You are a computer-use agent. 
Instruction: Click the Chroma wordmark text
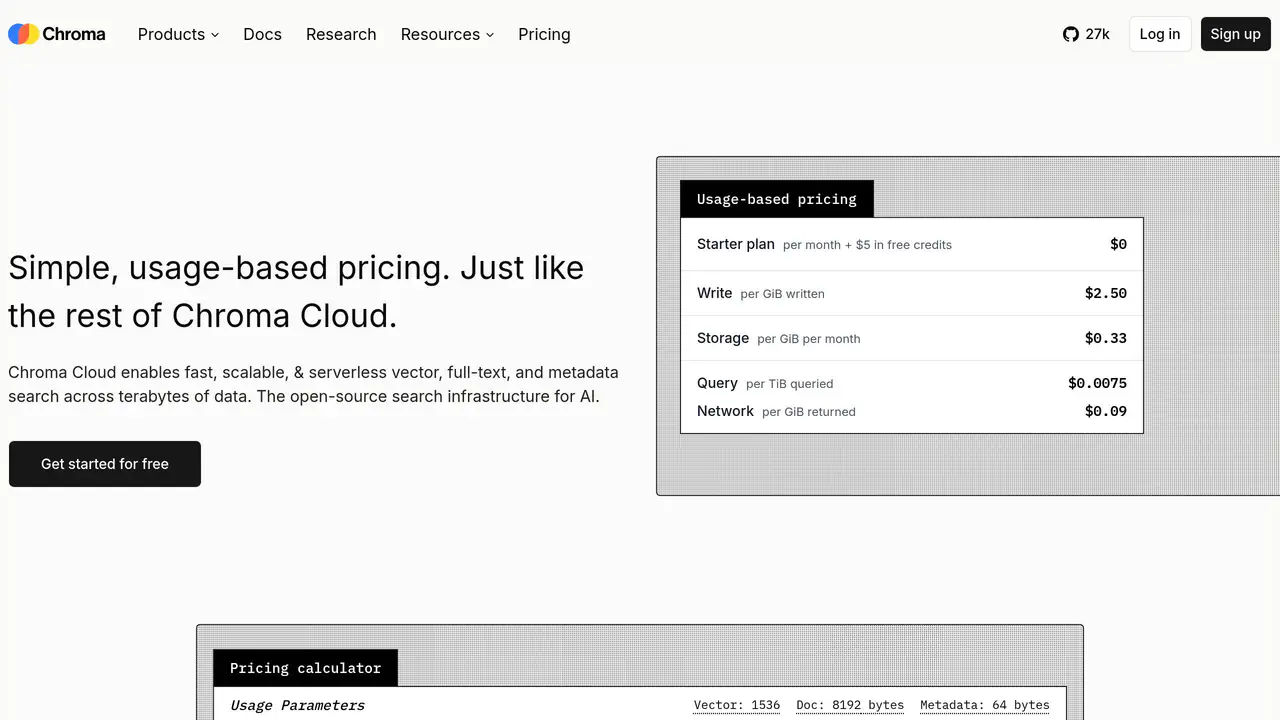(x=74, y=34)
